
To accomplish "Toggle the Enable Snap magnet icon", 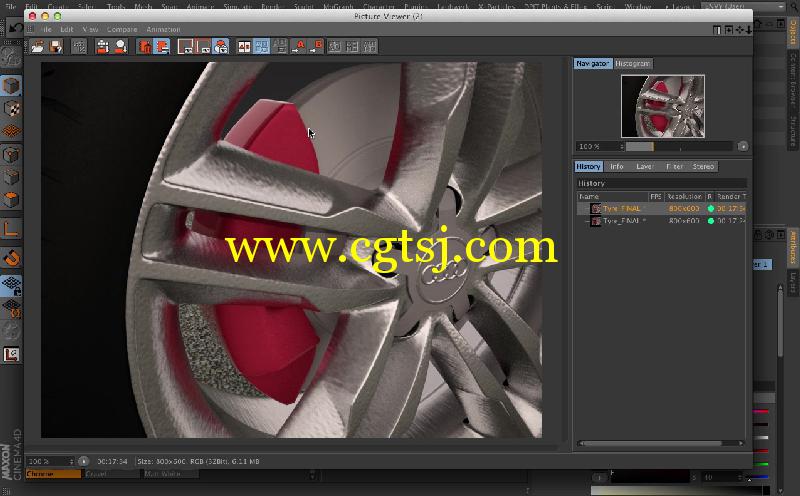I will (x=11, y=258).
